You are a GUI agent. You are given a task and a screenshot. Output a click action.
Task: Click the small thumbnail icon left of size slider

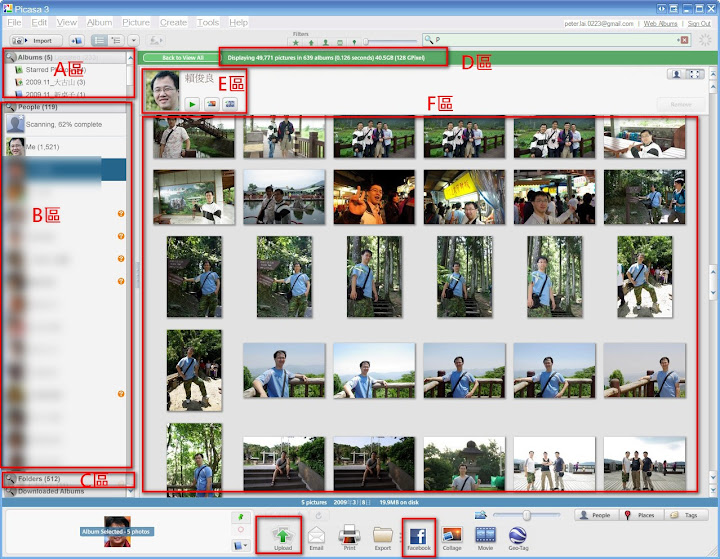point(481,515)
